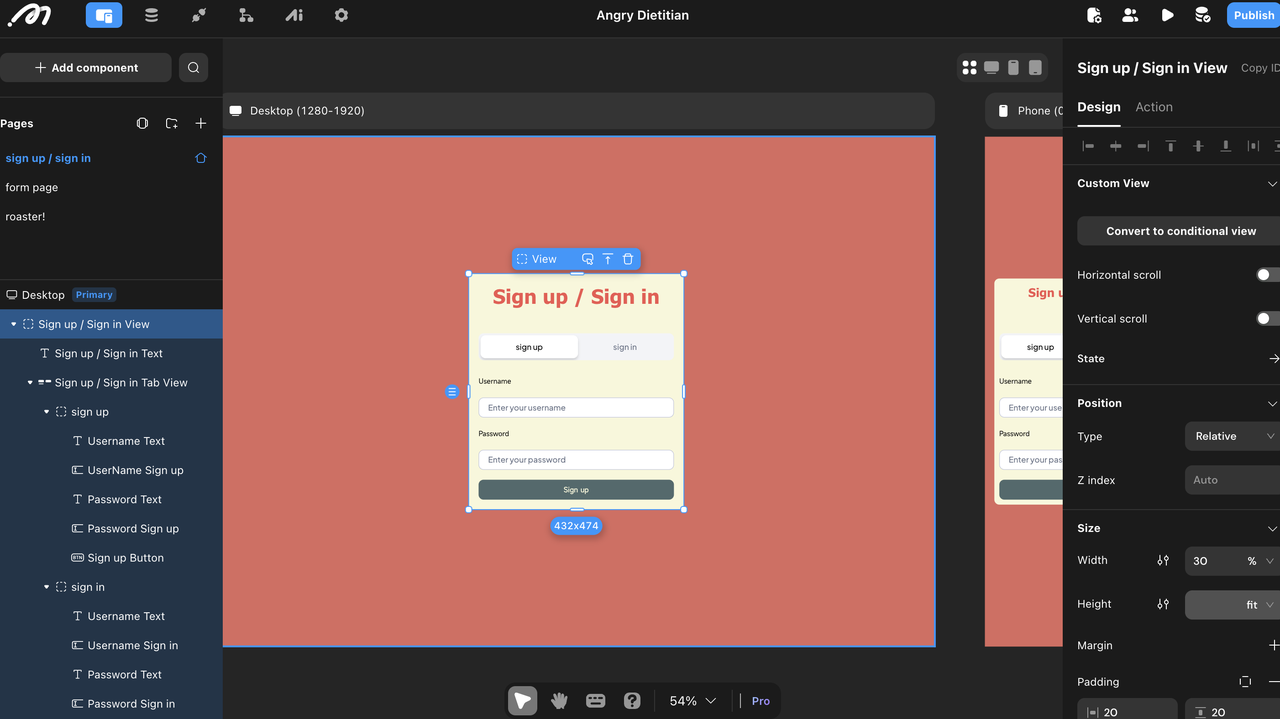Show all breakpoints with grid icon
This screenshot has width=1280, height=719.
[x=969, y=68]
